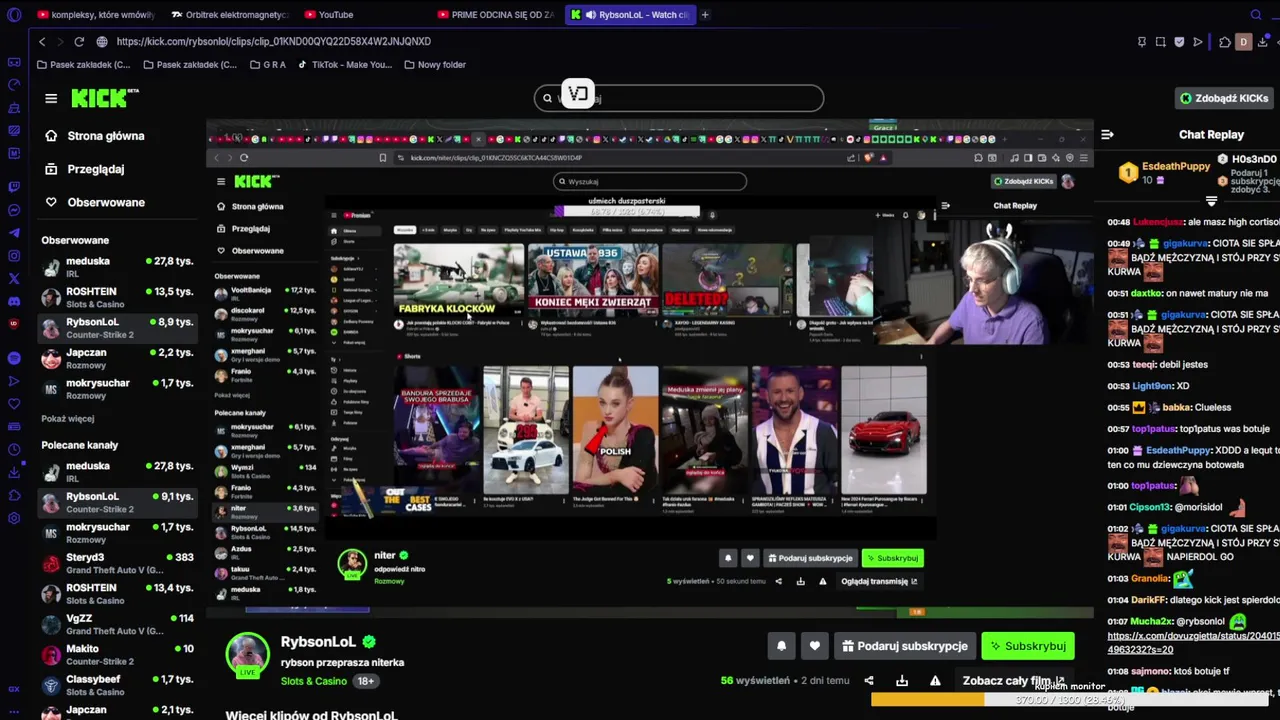Click RybsonLoL's avatar below the clip
Viewport: 1280px width, 720px height.
pos(247,657)
